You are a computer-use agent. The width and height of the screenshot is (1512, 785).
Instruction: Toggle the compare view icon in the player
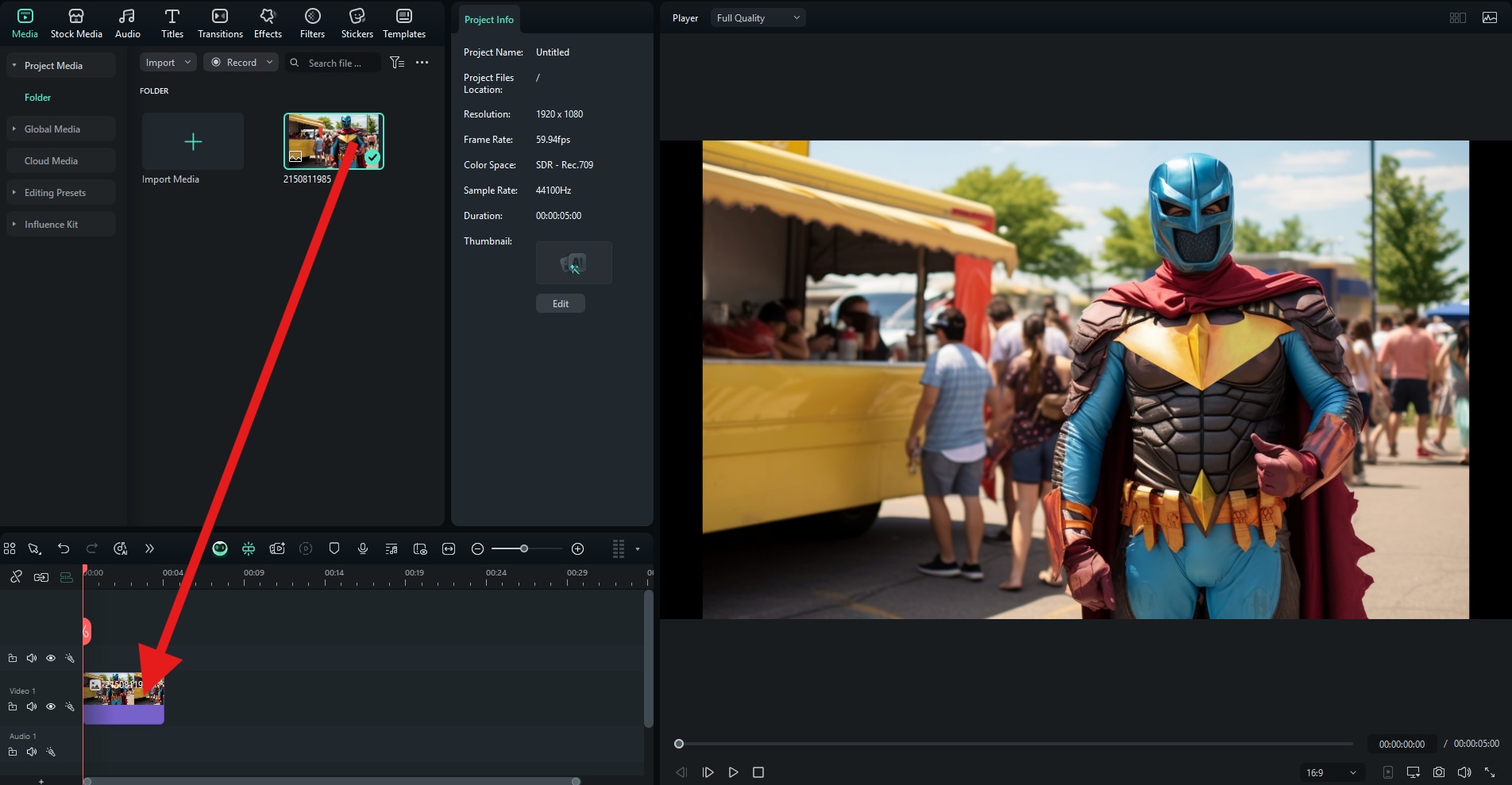tap(1457, 17)
